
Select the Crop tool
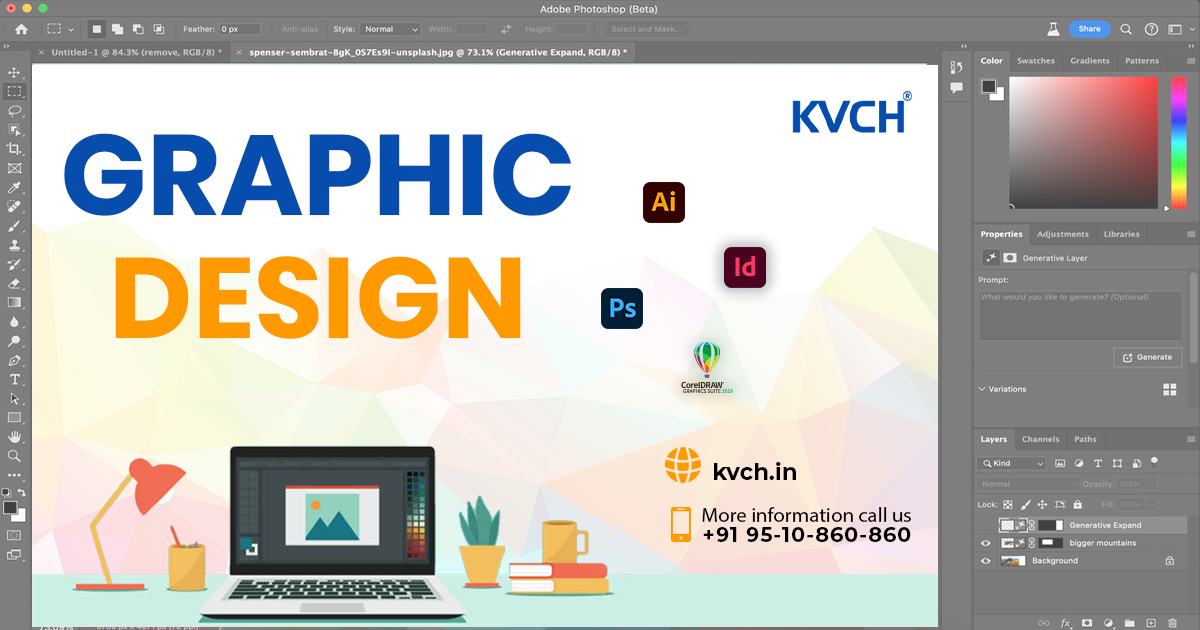point(14,149)
